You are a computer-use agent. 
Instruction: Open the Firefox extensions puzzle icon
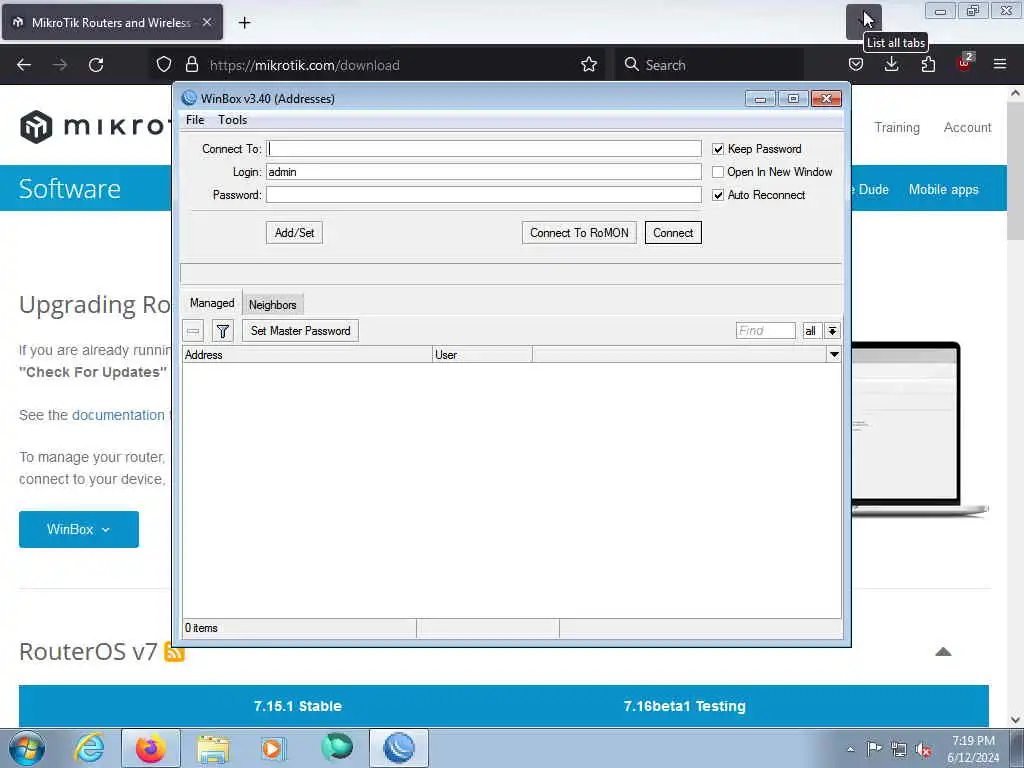click(928, 65)
